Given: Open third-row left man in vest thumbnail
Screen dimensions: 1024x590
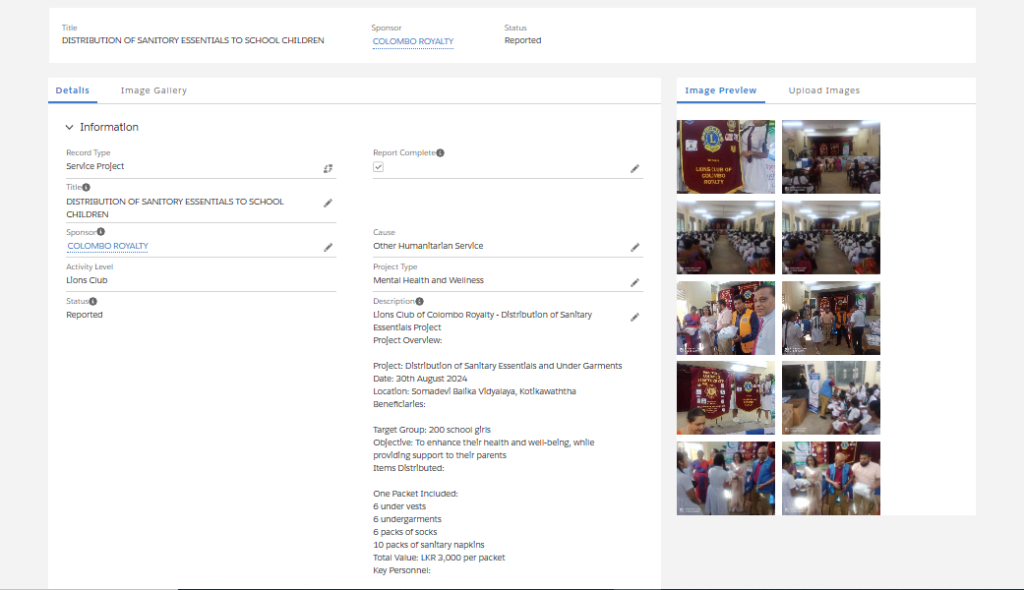Looking at the screenshot, I should (x=726, y=318).
